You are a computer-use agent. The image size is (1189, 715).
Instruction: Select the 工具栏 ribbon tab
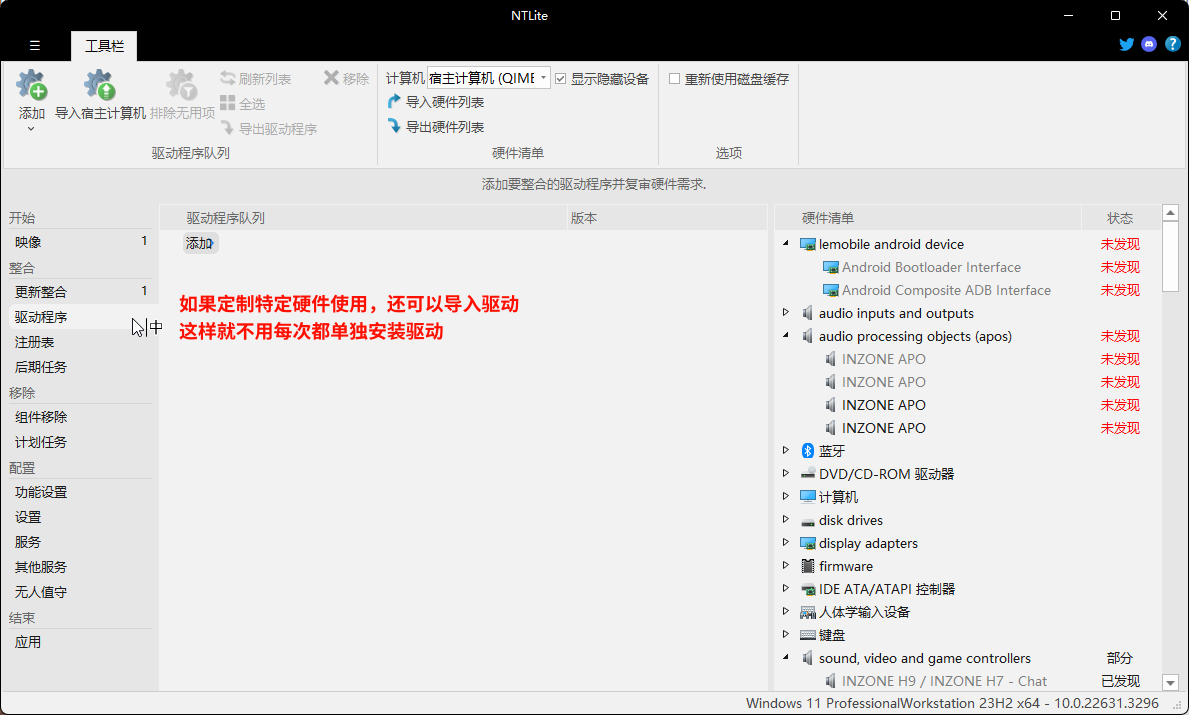(x=104, y=46)
